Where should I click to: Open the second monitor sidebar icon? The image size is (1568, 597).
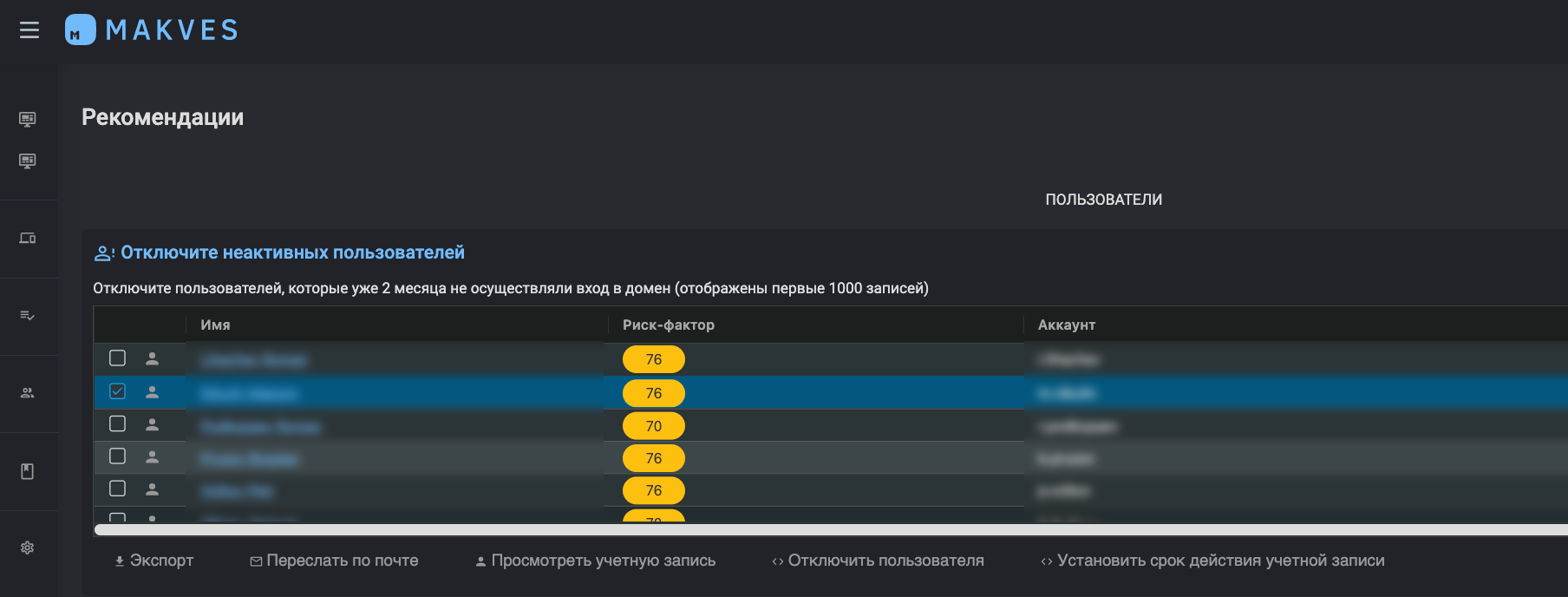click(28, 161)
